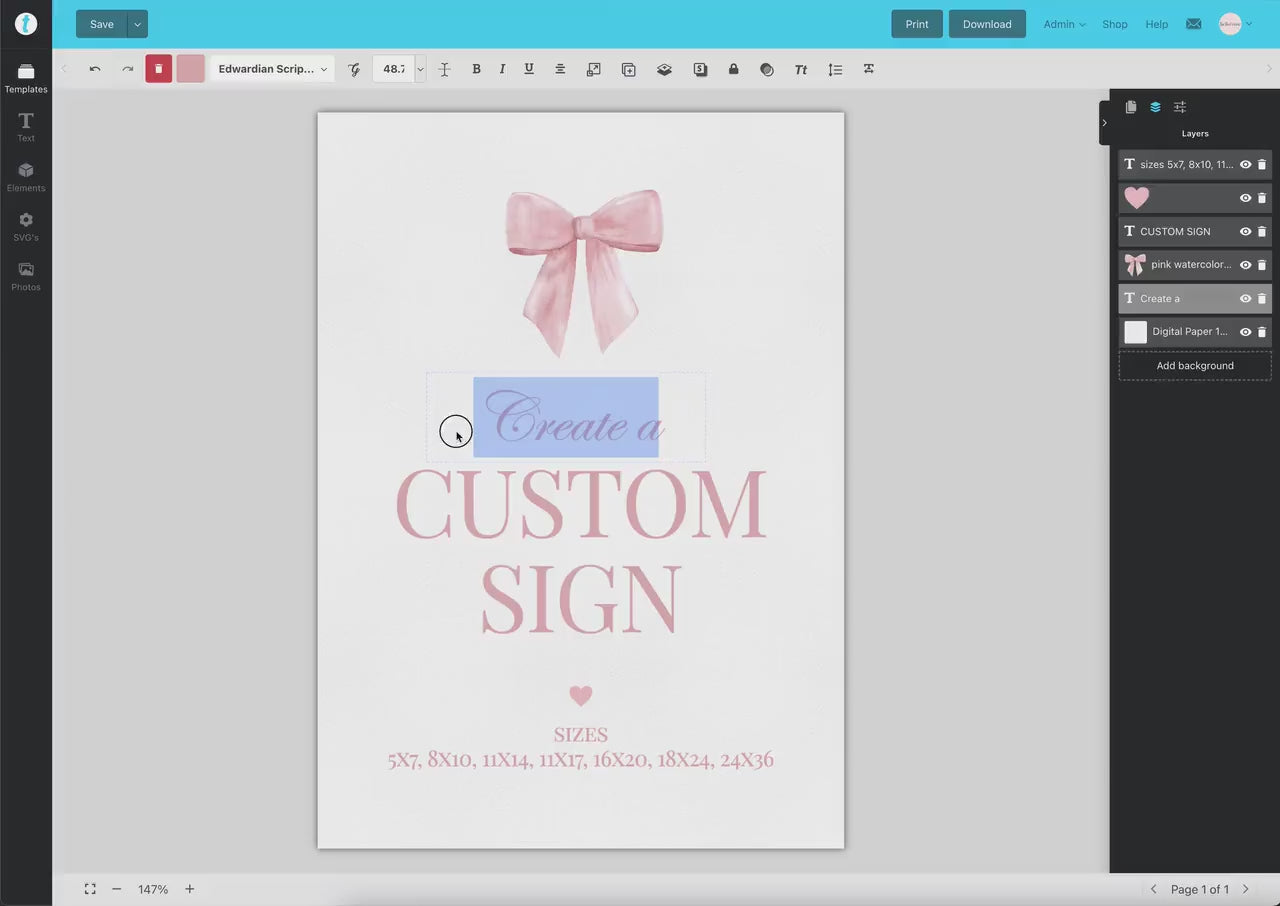Click the font size field showing 48.7
This screenshot has width=1280, height=906.
(x=394, y=69)
